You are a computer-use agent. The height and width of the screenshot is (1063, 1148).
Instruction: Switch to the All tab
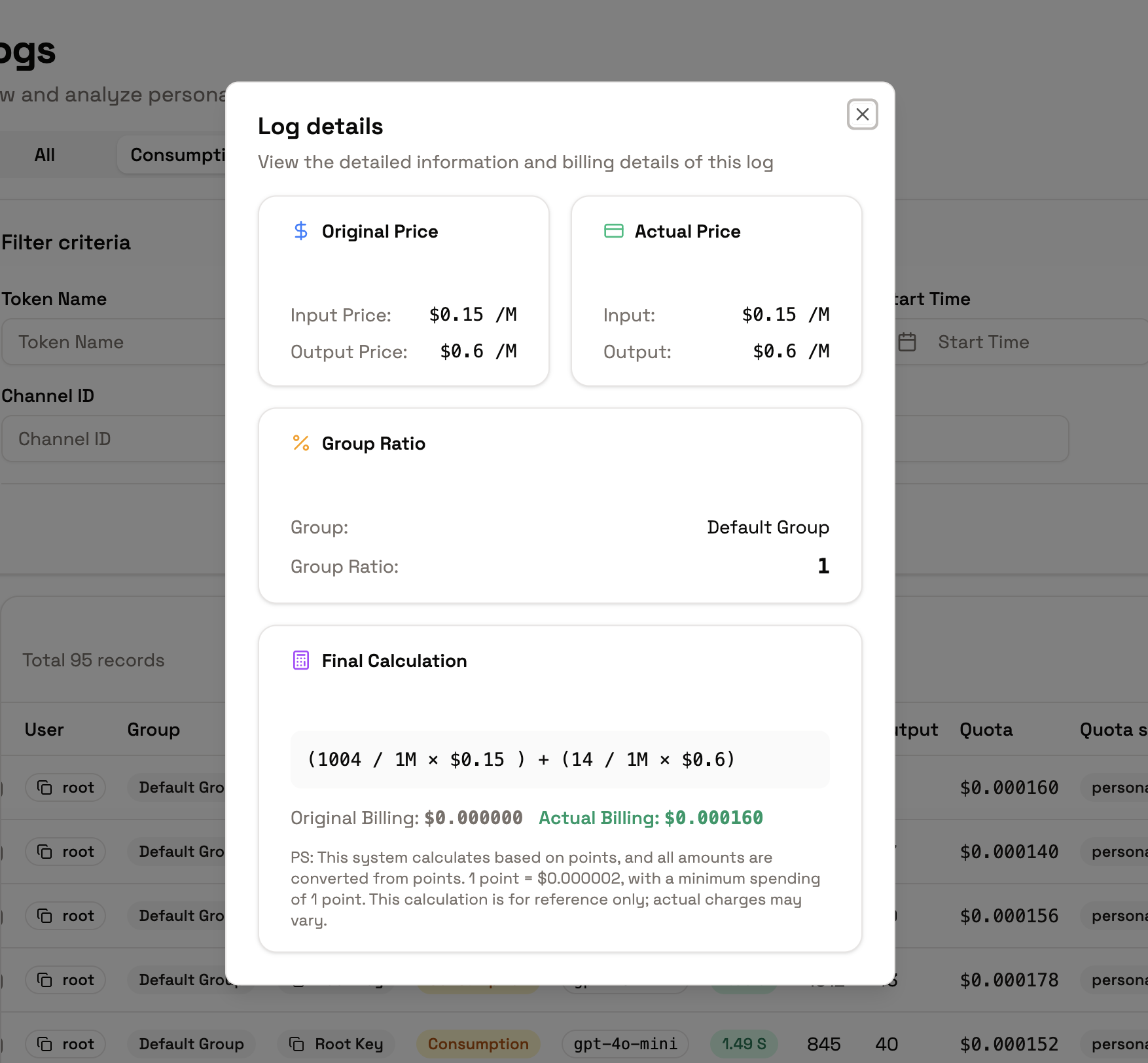[45, 154]
